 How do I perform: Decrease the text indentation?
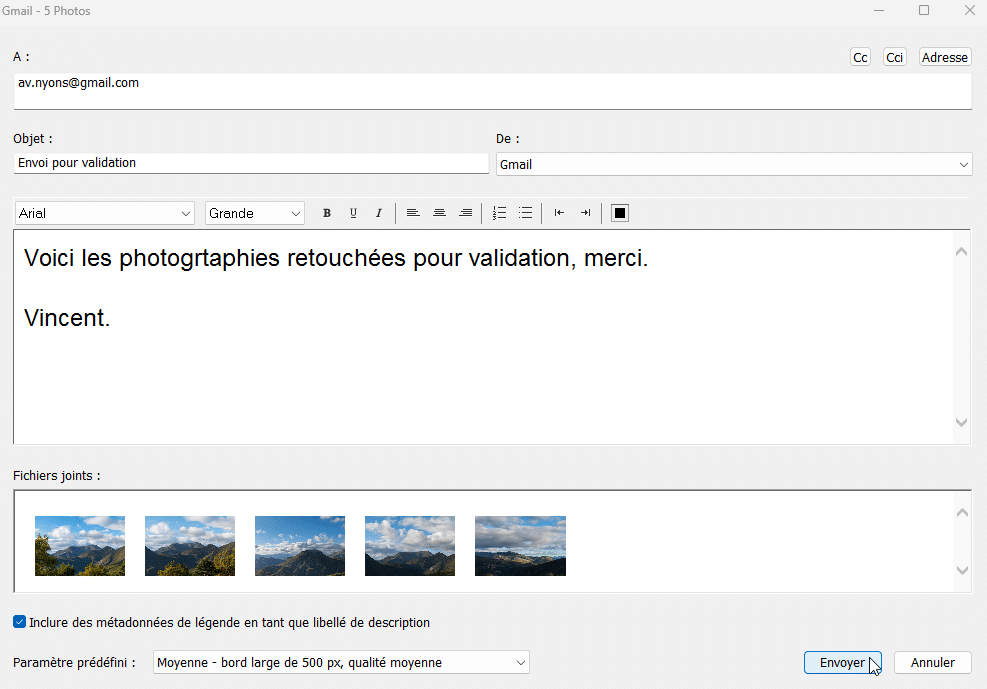pyautogui.click(x=559, y=212)
